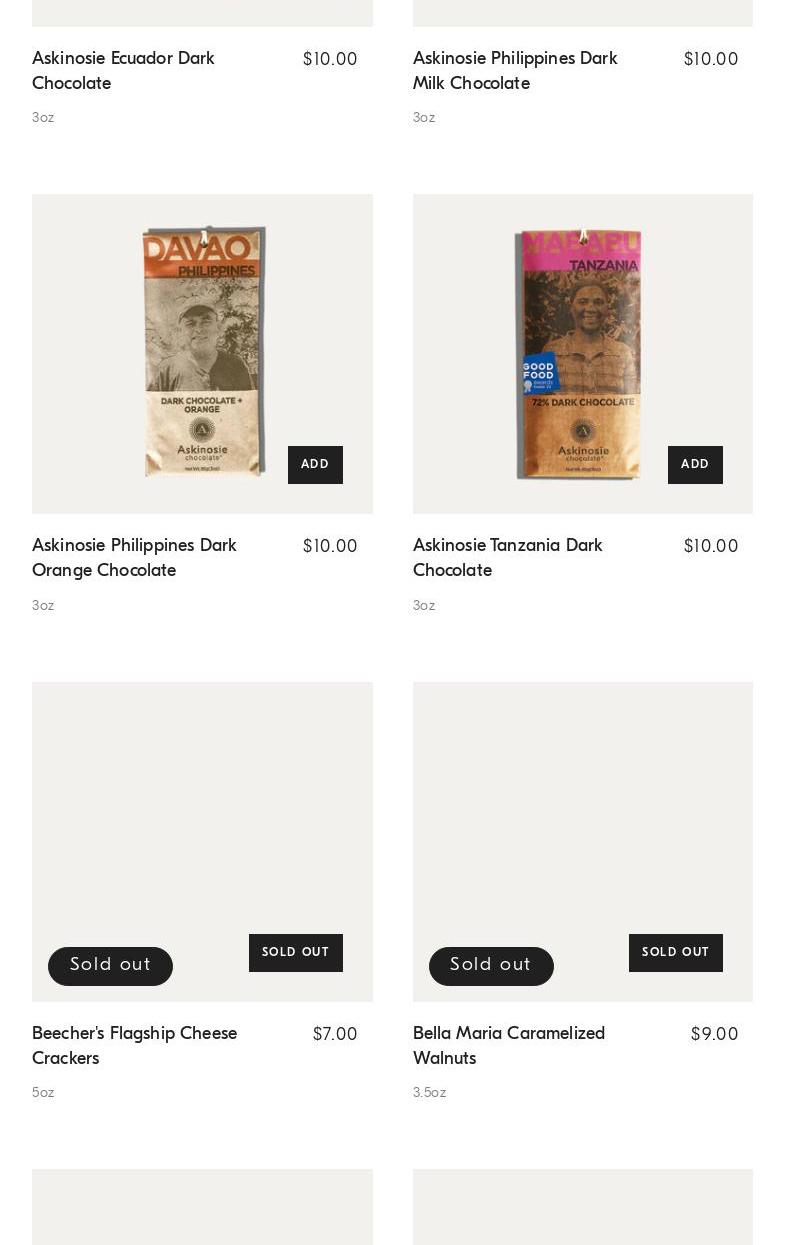Click the $10.00 price of Tanzania Dark Chocolate

711,547
